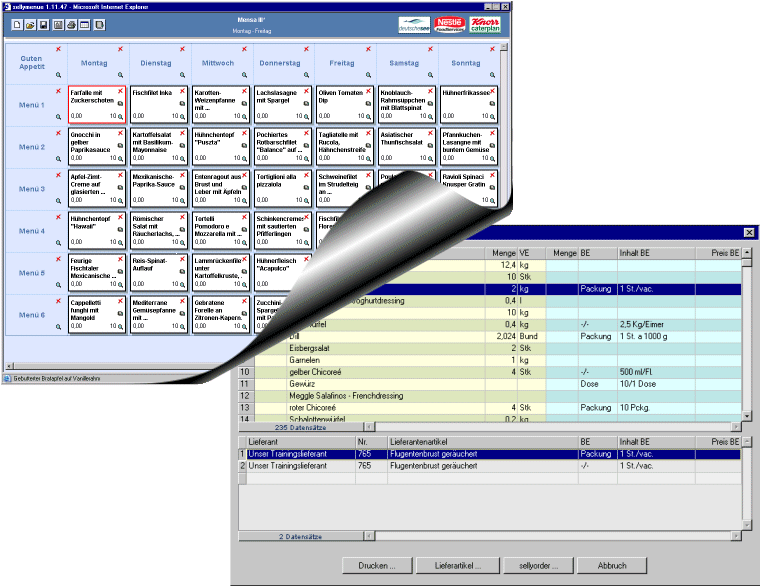Click the Print toolbar icon
This screenshot has height=587, width=761.
(x=71, y=25)
